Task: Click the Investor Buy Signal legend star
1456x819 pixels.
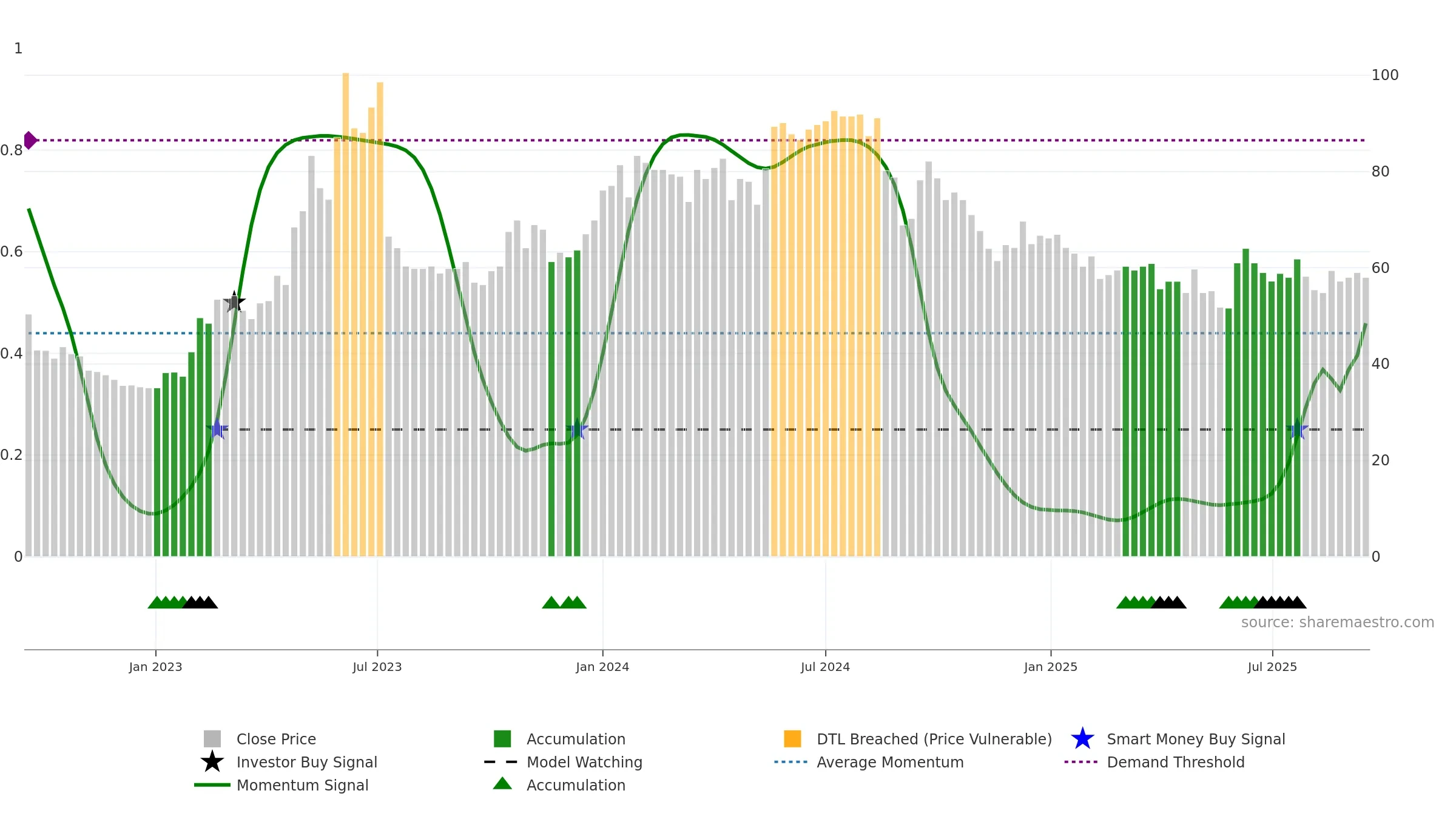Action: [212, 762]
